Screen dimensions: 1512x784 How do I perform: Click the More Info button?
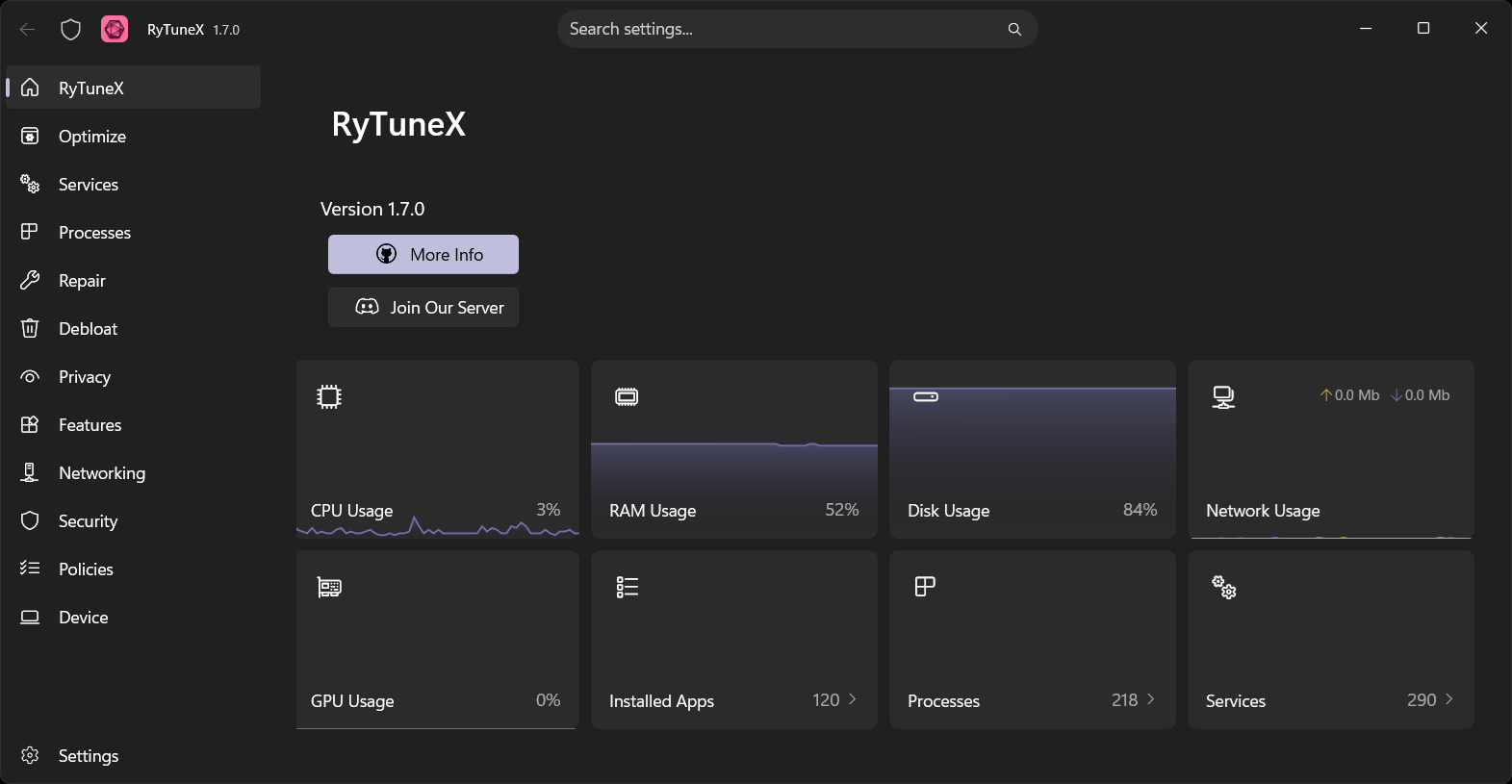click(x=423, y=254)
